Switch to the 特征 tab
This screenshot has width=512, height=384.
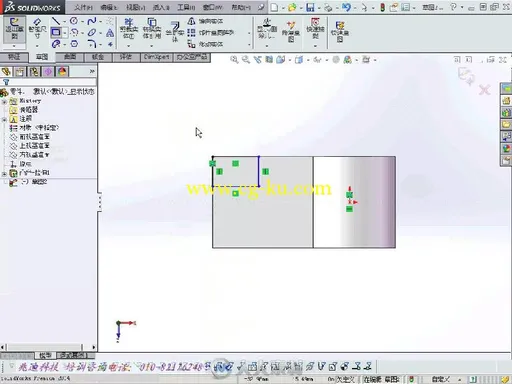(x=14, y=57)
